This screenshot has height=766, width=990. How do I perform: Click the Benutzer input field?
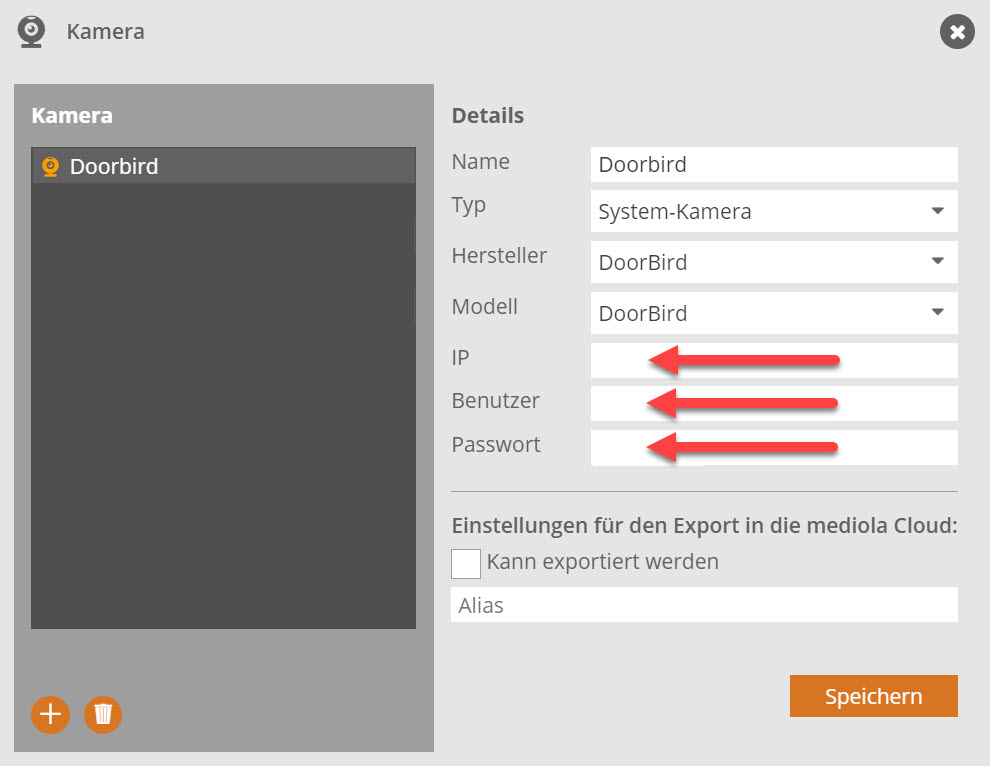pos(774,404)
